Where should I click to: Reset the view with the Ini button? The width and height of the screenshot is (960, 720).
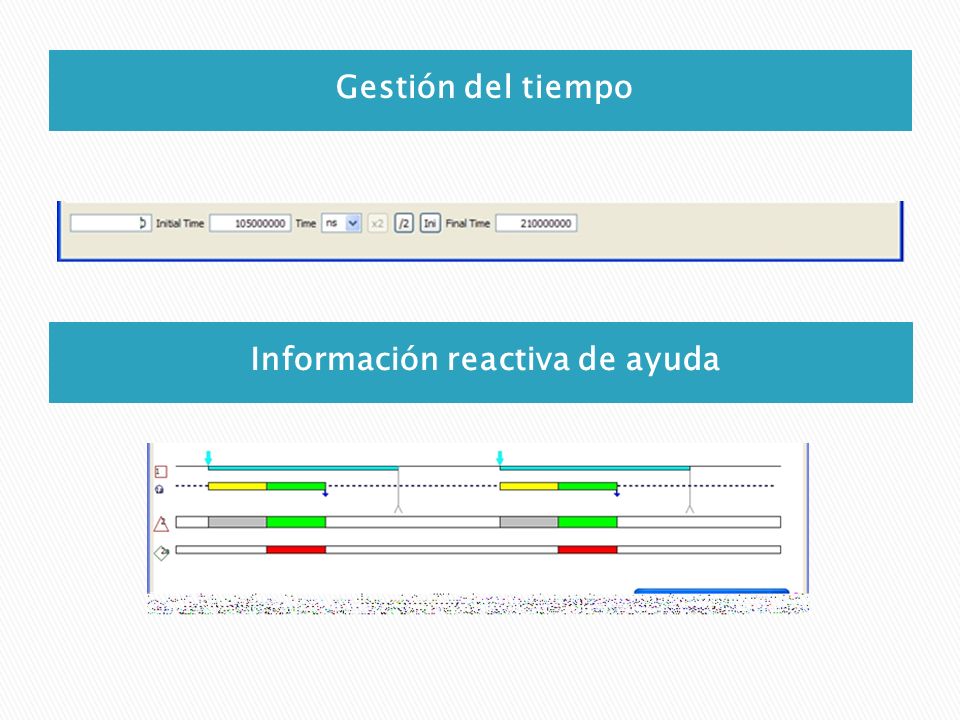[x=430, y=223]
